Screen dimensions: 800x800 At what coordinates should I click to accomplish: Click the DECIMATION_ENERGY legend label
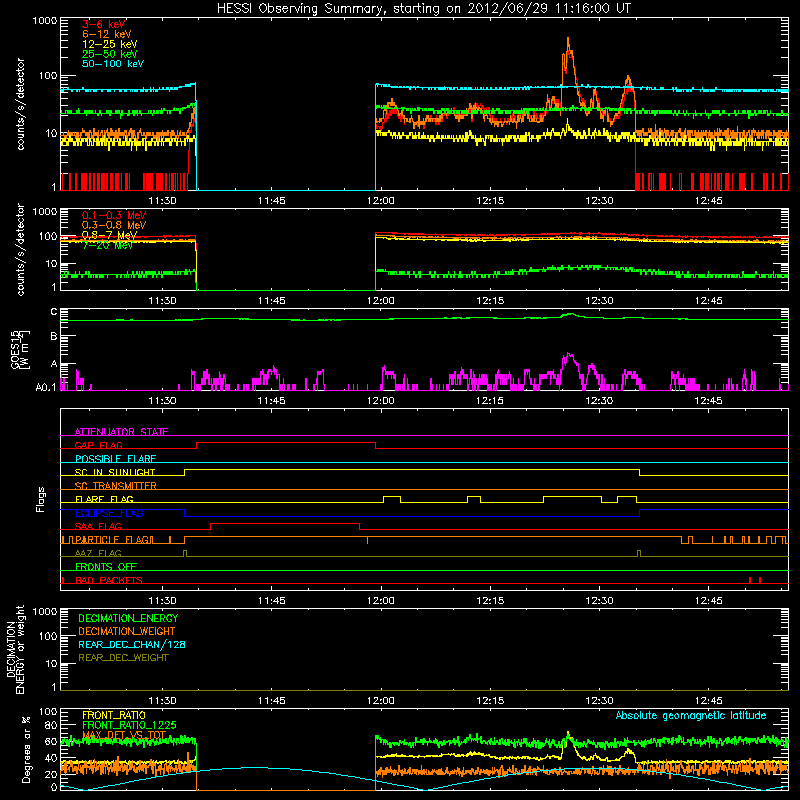(128, 618)
